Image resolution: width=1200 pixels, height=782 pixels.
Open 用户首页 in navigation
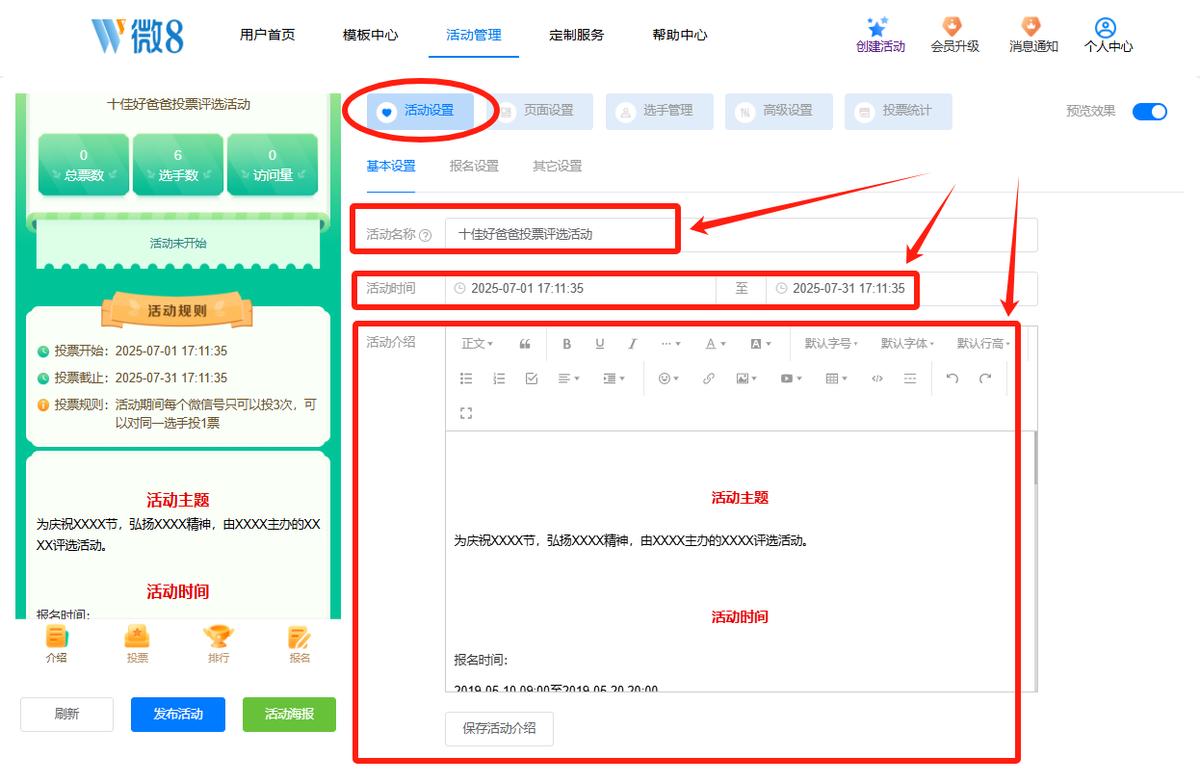267,35
